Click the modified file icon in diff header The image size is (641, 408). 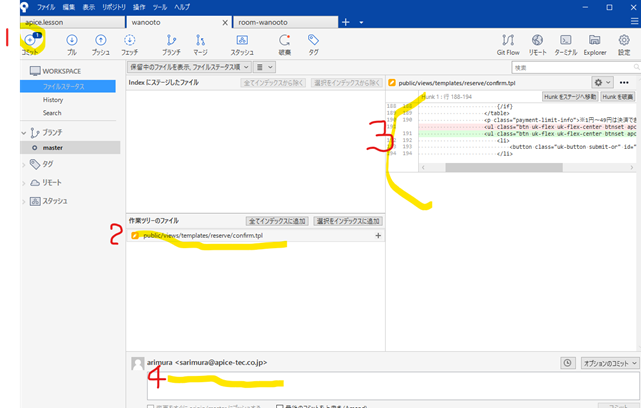392,83
